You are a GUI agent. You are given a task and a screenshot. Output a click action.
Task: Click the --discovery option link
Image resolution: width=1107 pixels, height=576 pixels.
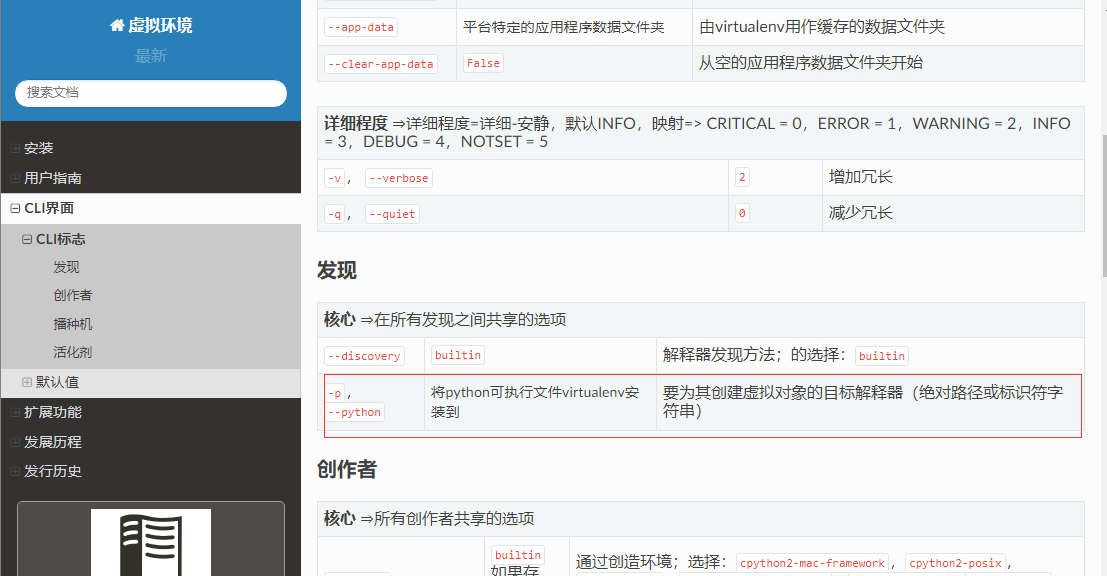click(364, 356)
